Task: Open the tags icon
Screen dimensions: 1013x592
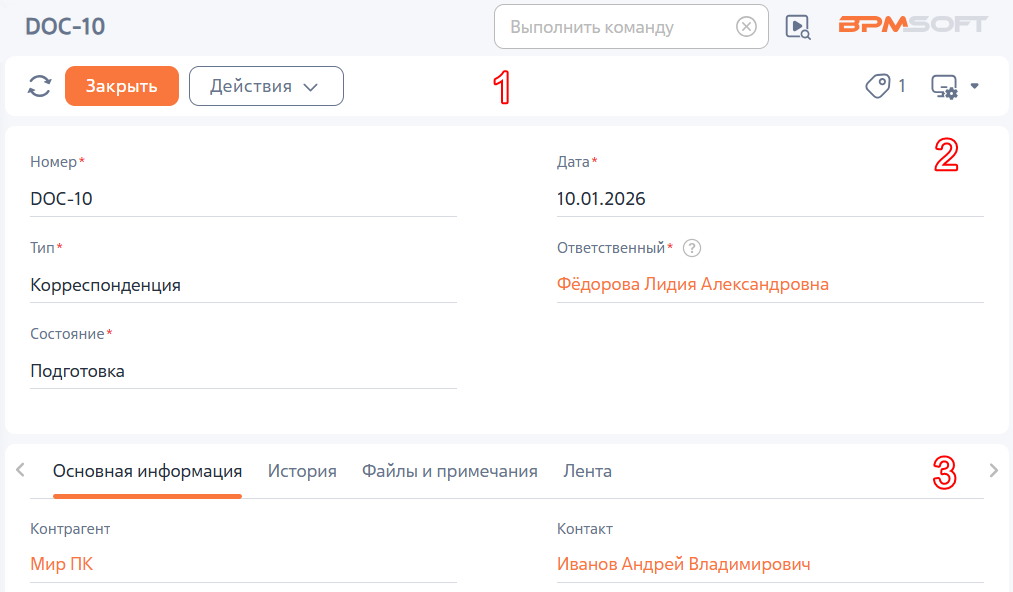Action: [x=877, y=86]
